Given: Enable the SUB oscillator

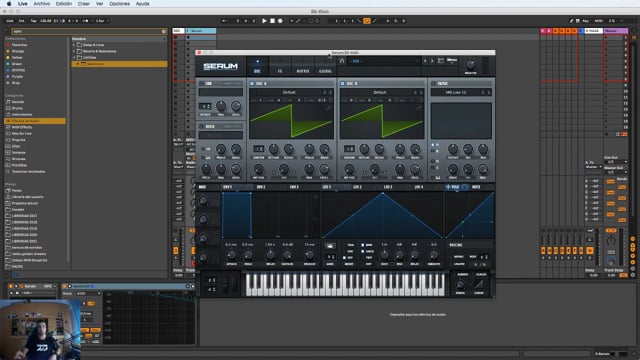Looking at the screenshot, I should coord(202,84).
